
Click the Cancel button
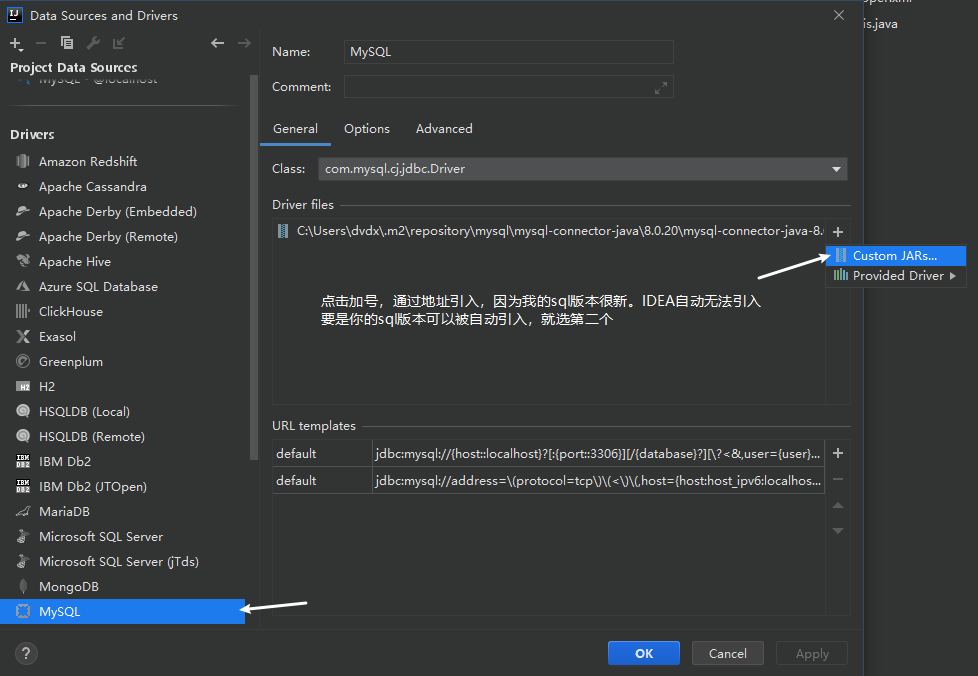pos(727,653)
